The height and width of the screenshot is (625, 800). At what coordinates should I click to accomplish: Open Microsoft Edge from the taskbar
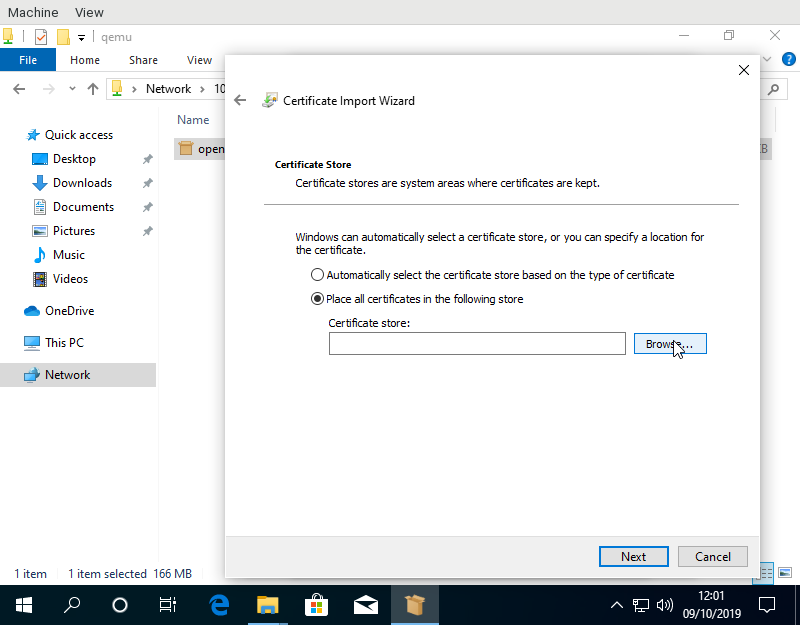point(219,605)
